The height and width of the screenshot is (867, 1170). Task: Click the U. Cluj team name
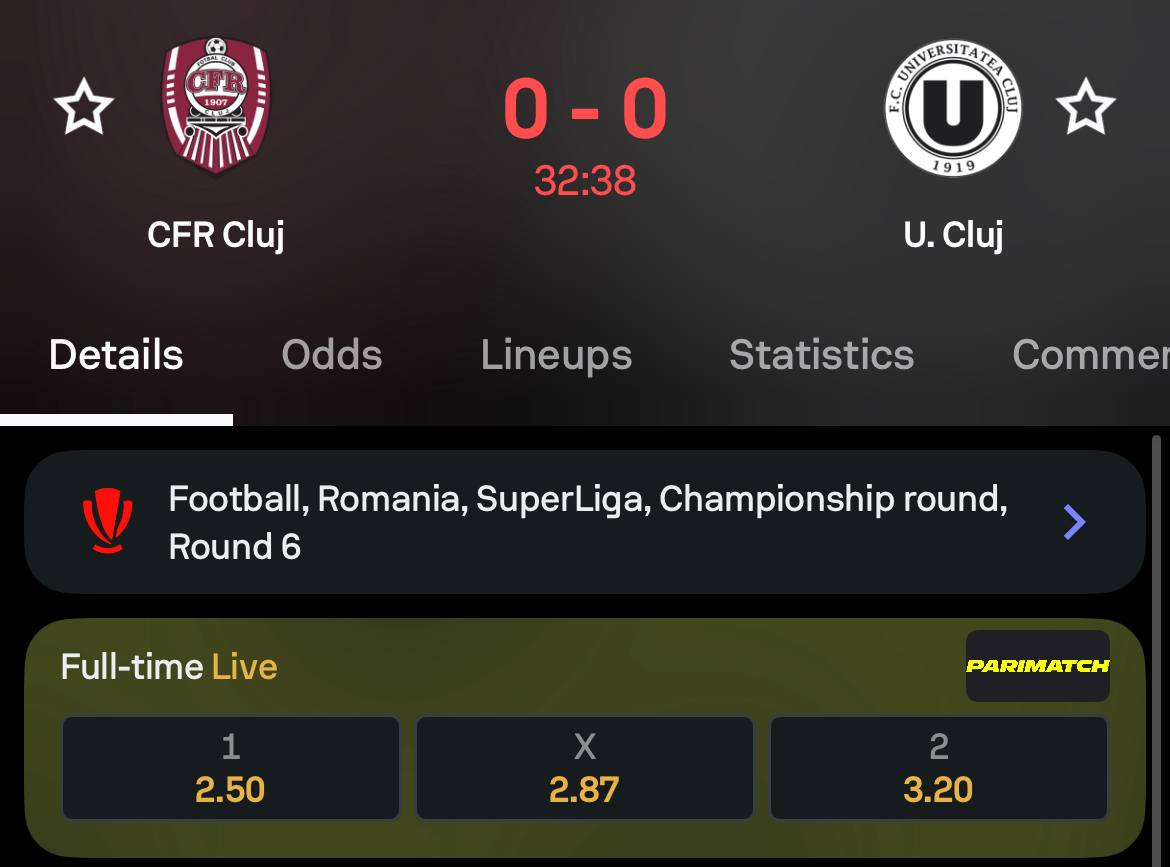pos(953,235)
